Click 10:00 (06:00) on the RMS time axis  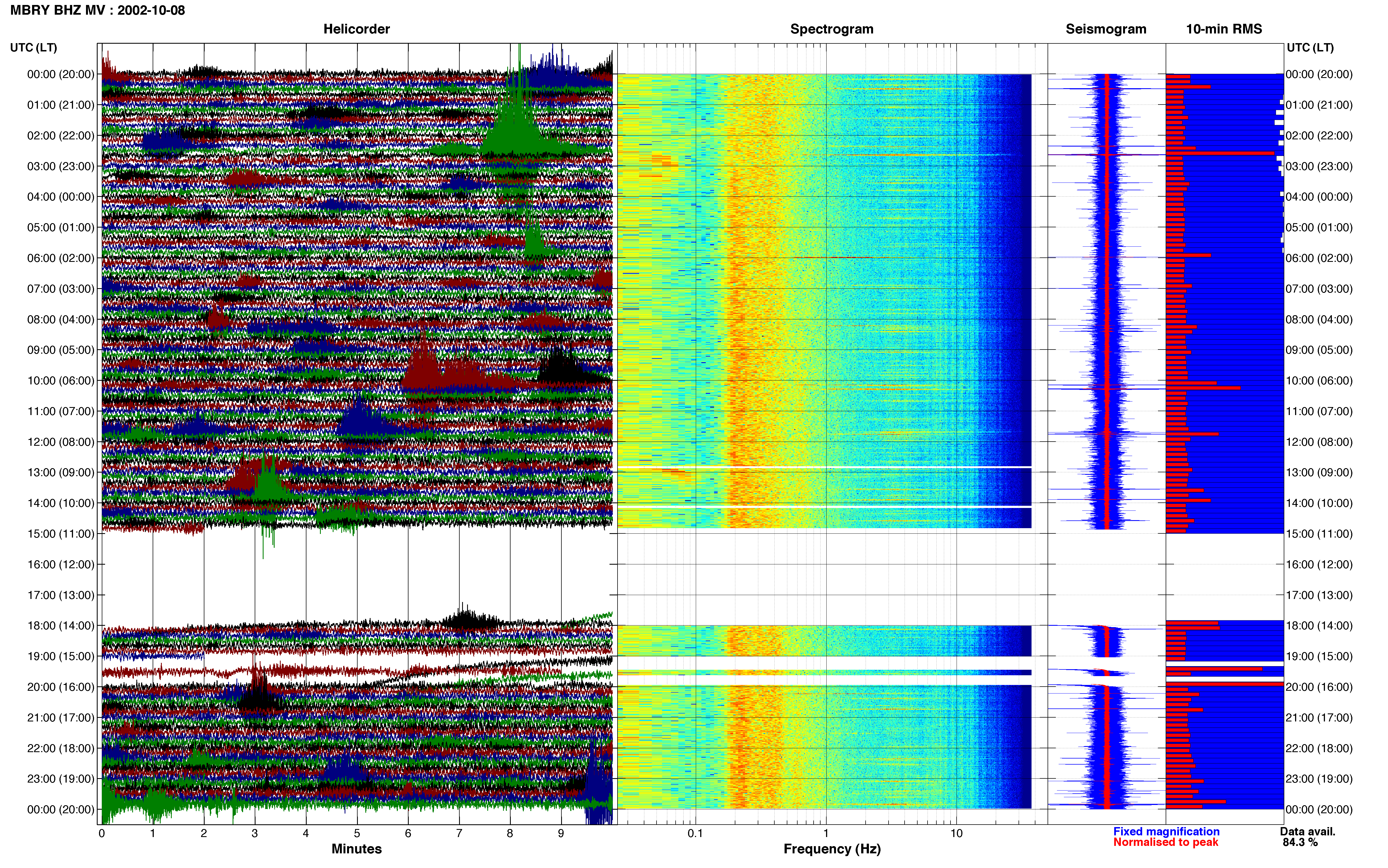point(1319,380)
